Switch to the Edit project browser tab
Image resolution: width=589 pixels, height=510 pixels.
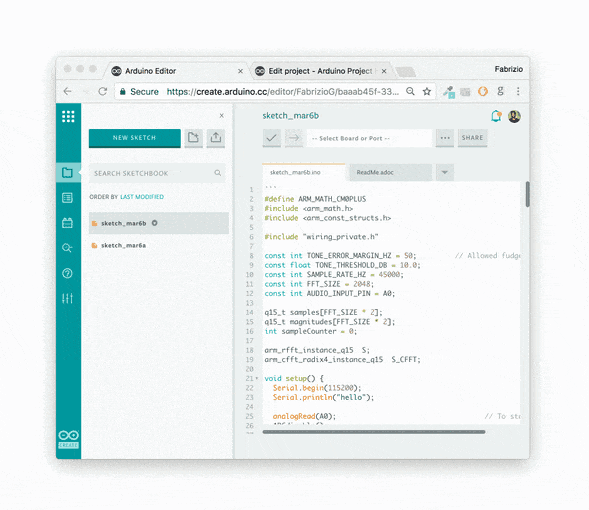click(x=320, y=71)
